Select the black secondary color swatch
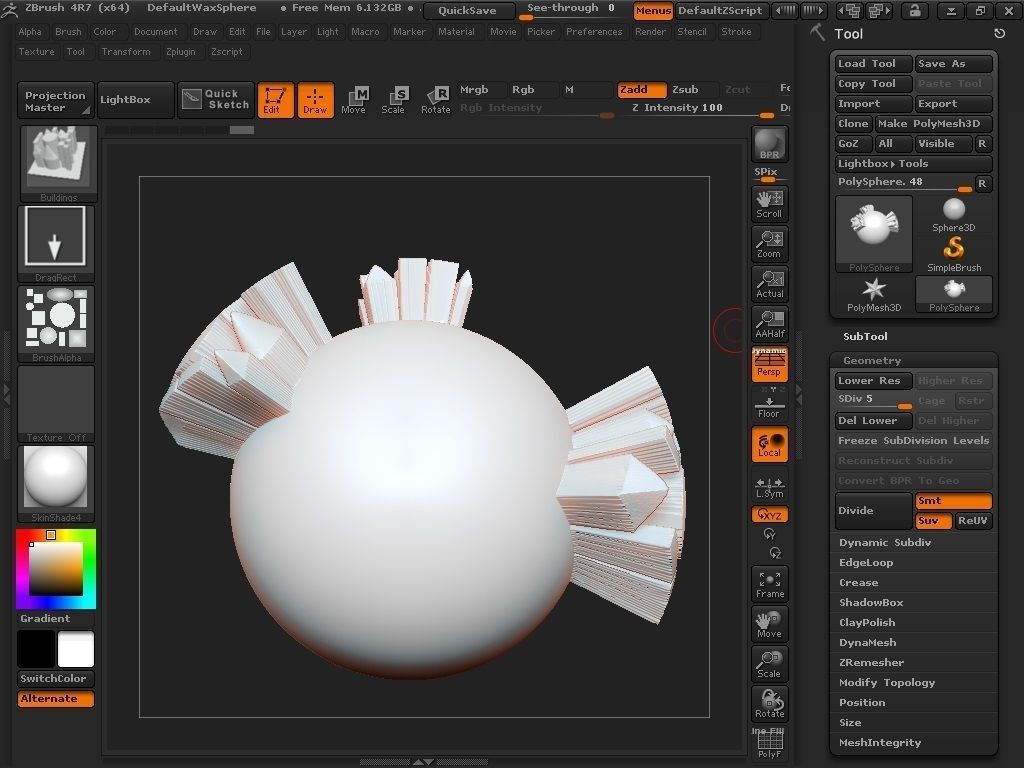Viewport: 1024px width, 768px height. (36, 648)
